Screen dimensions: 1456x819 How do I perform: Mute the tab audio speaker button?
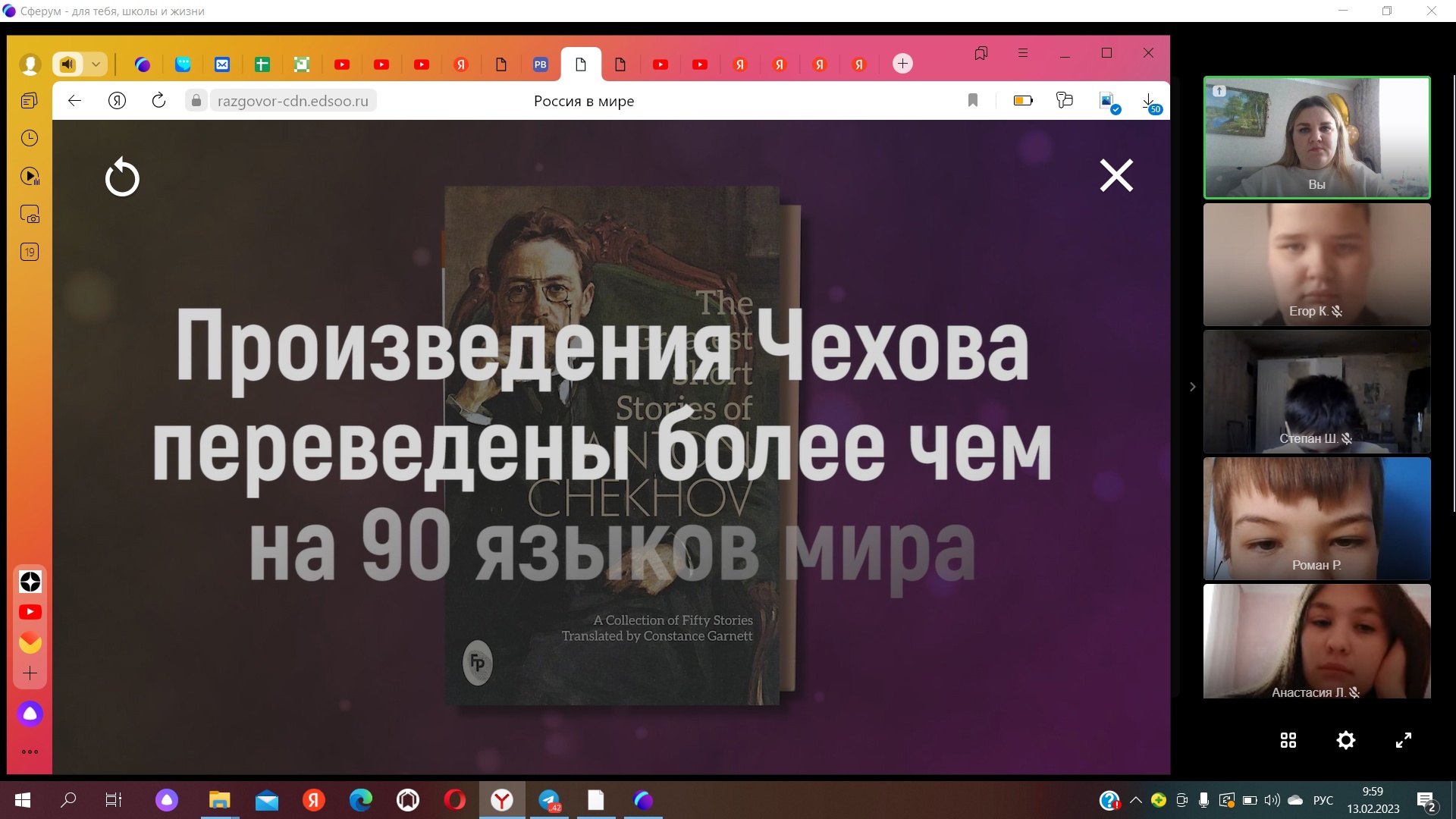[68, 64]
